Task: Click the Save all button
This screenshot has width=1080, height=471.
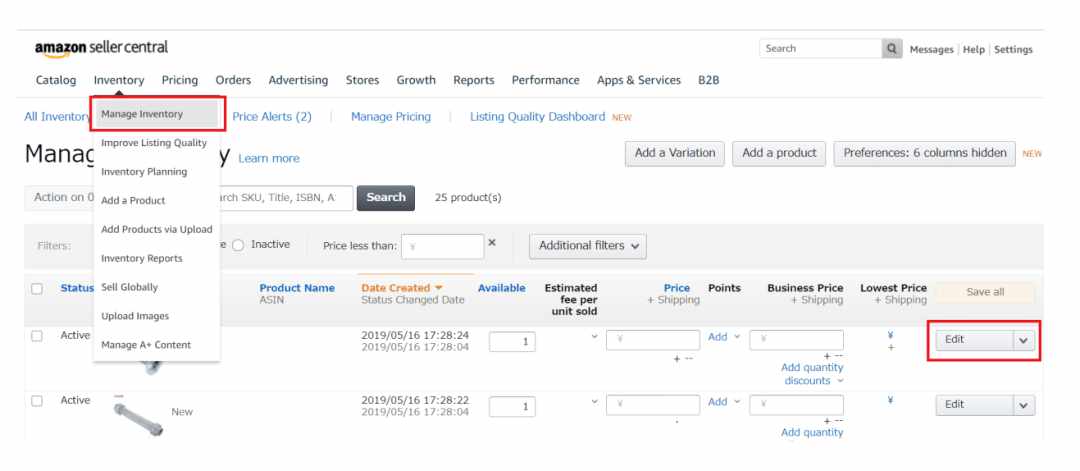Action: click(x=985, y=292)
